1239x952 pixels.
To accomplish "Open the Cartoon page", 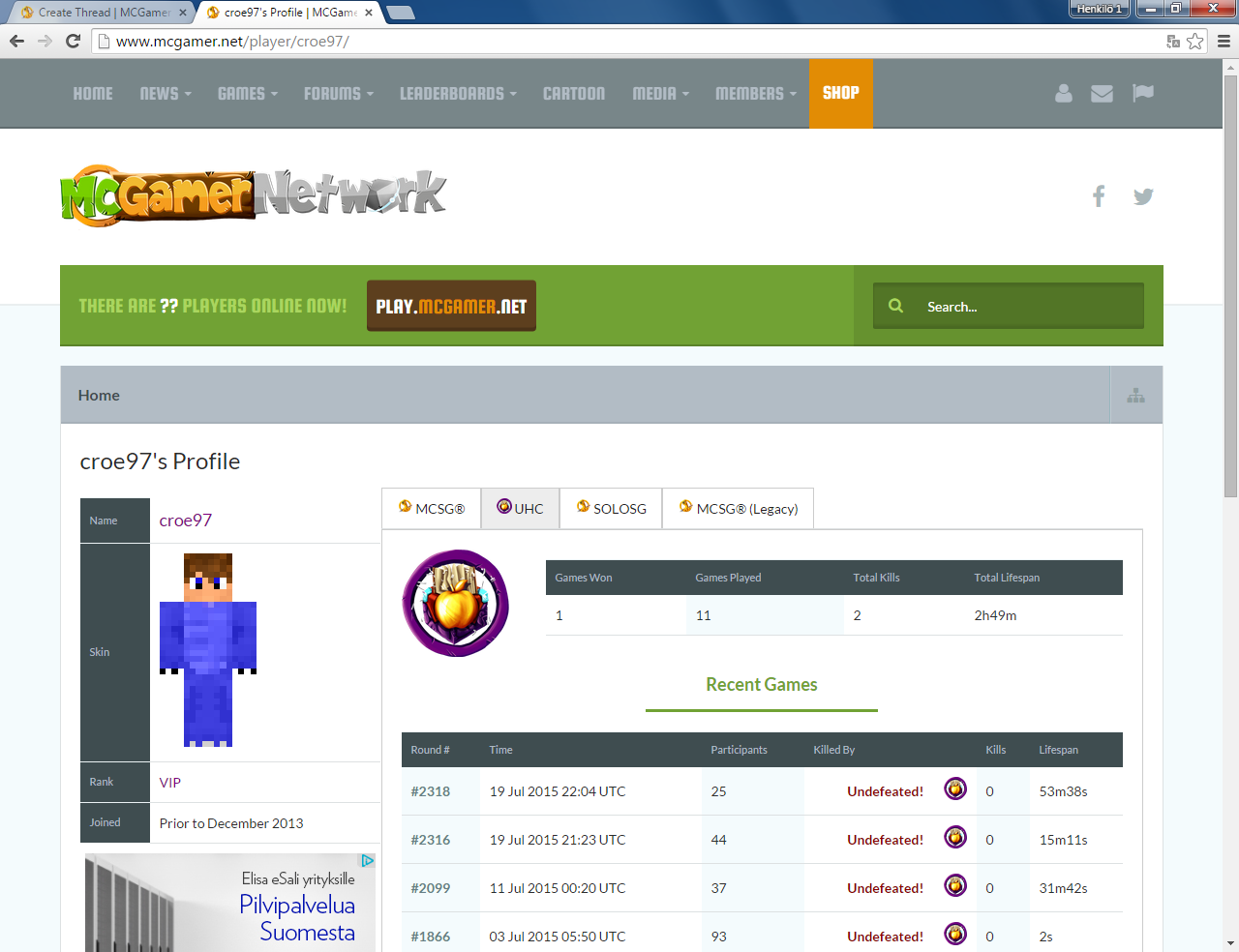I will click(x=574, y=93).
